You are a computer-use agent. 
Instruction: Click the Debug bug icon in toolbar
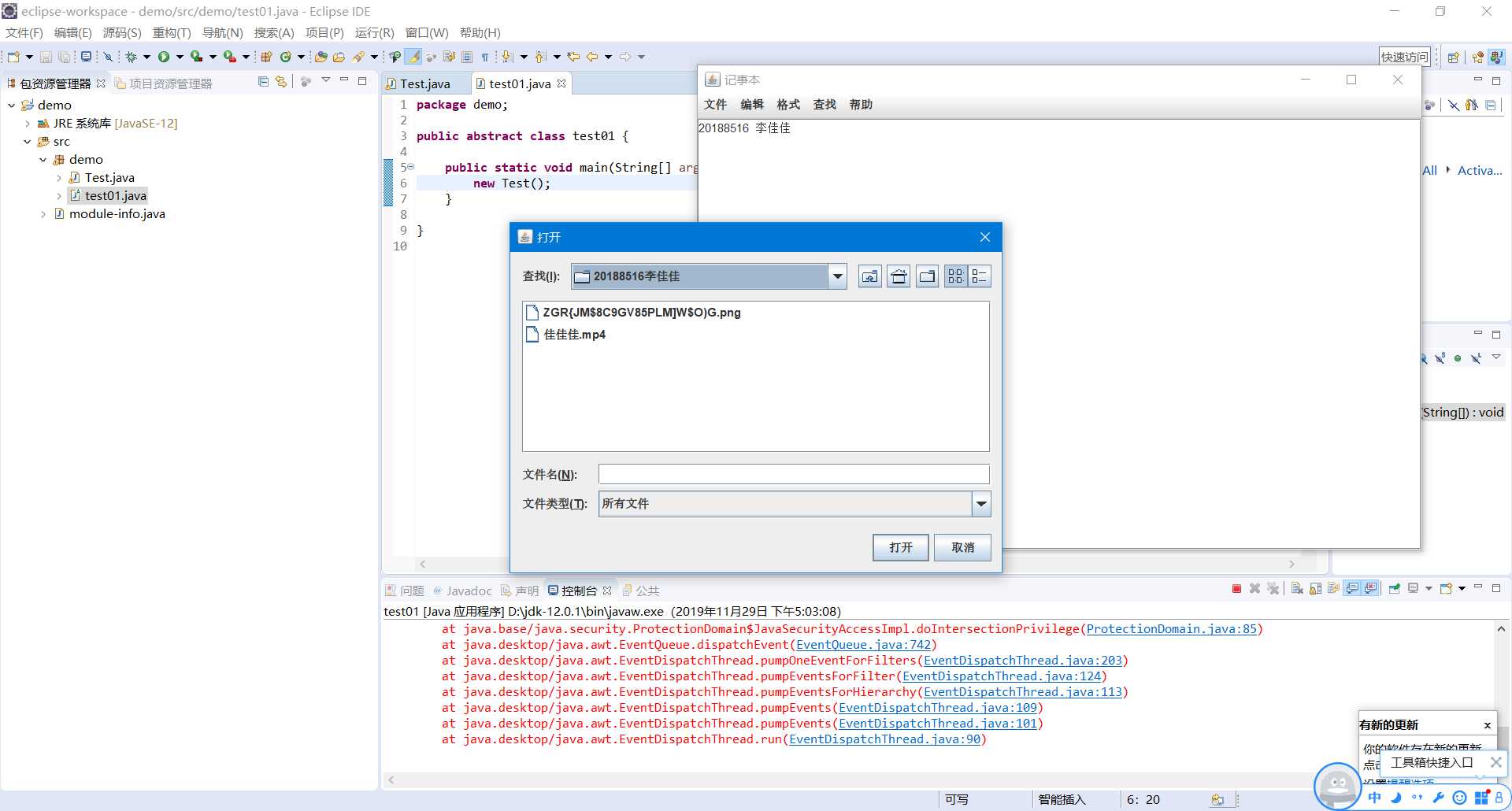point(131,57)
